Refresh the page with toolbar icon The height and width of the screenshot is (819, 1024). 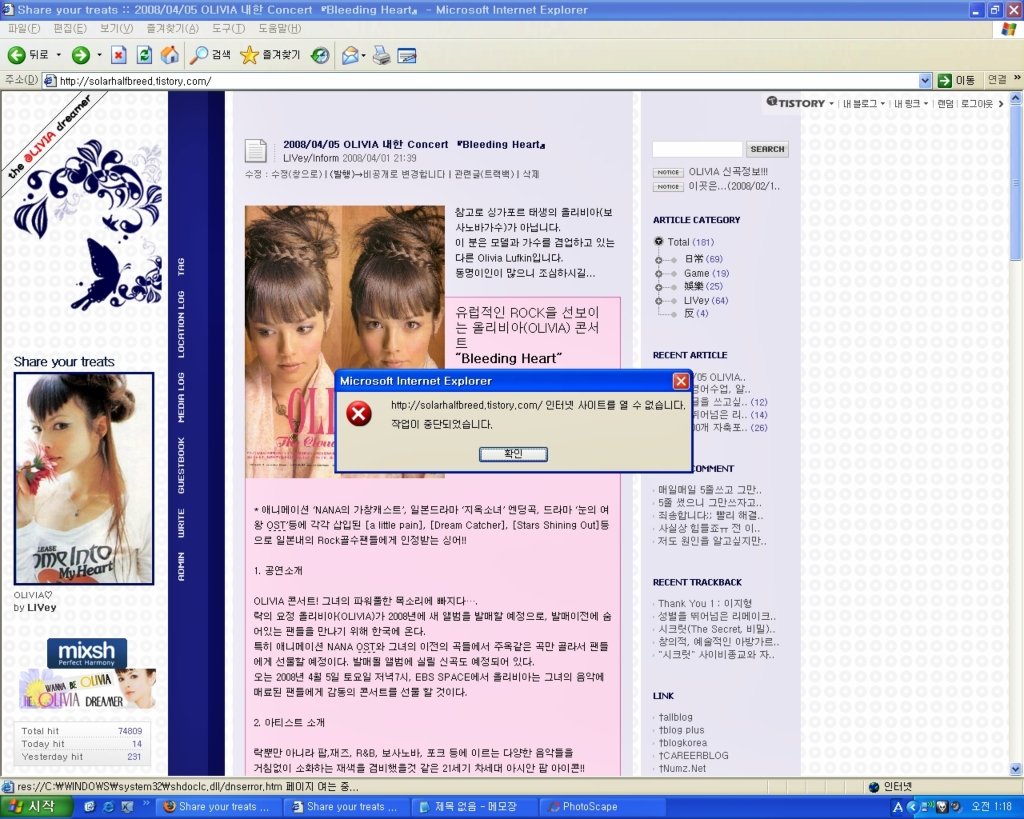click(x=144, y=56)
